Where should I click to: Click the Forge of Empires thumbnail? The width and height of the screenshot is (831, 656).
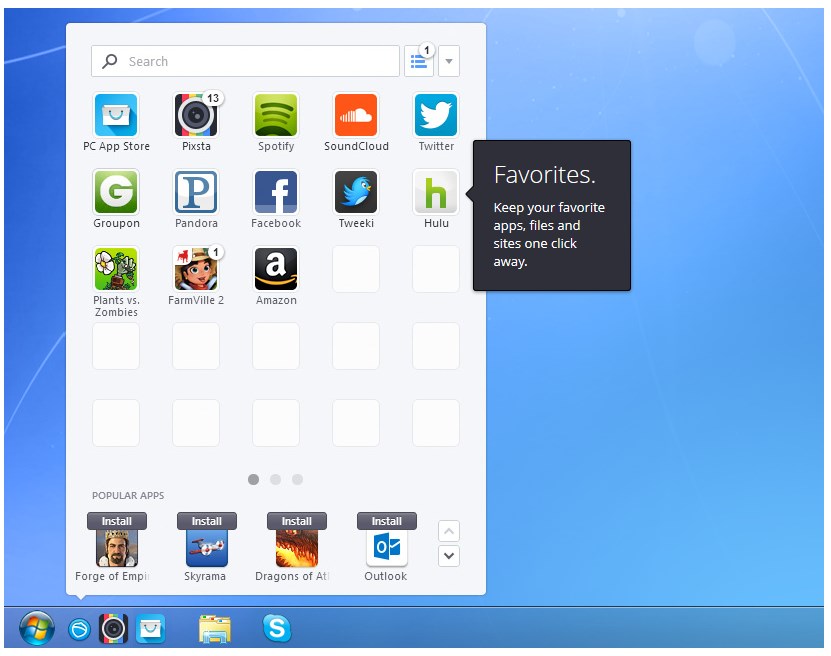point(117,548)
